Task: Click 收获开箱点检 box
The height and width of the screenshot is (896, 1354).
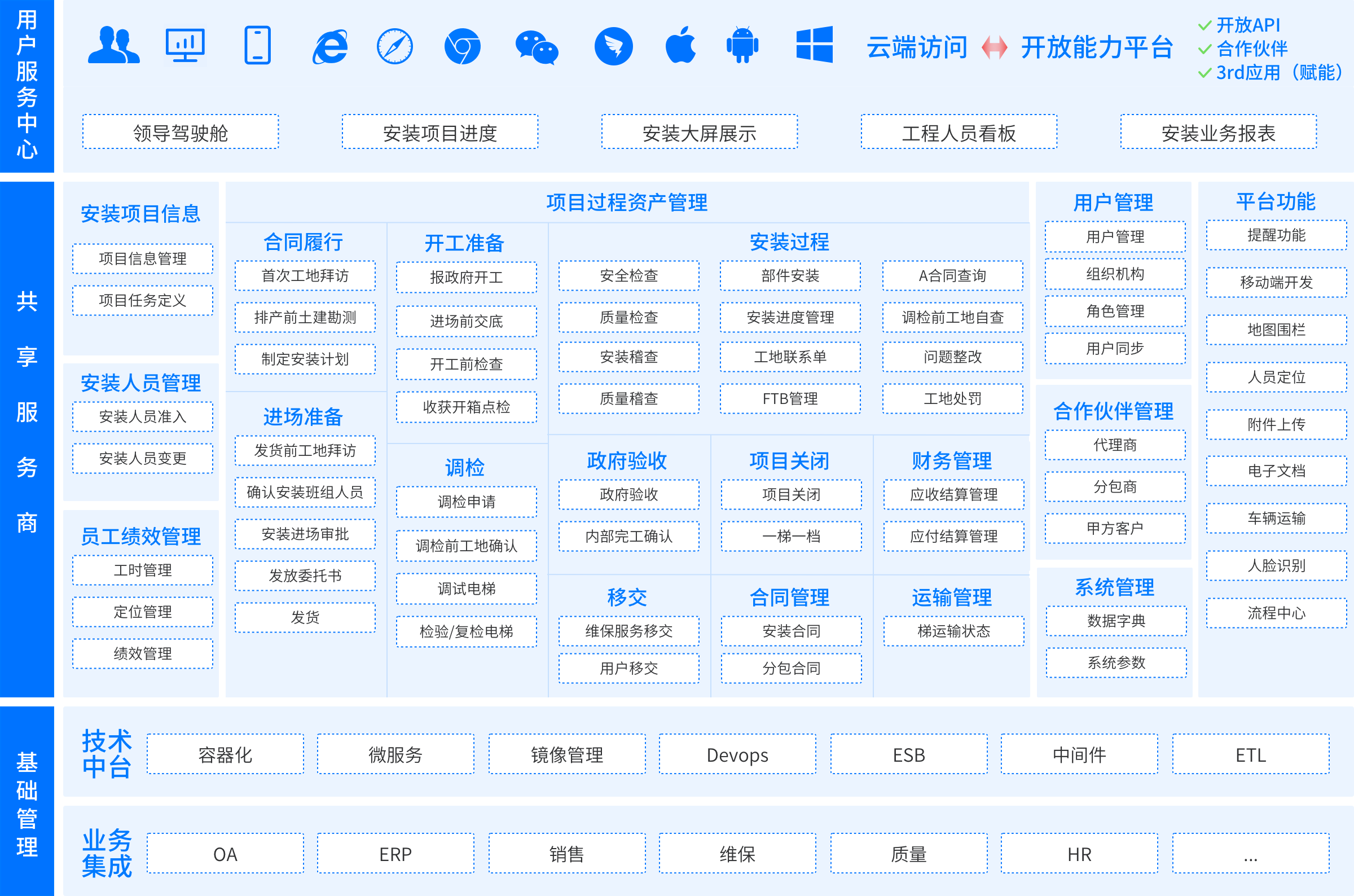Action: [466, 407]
